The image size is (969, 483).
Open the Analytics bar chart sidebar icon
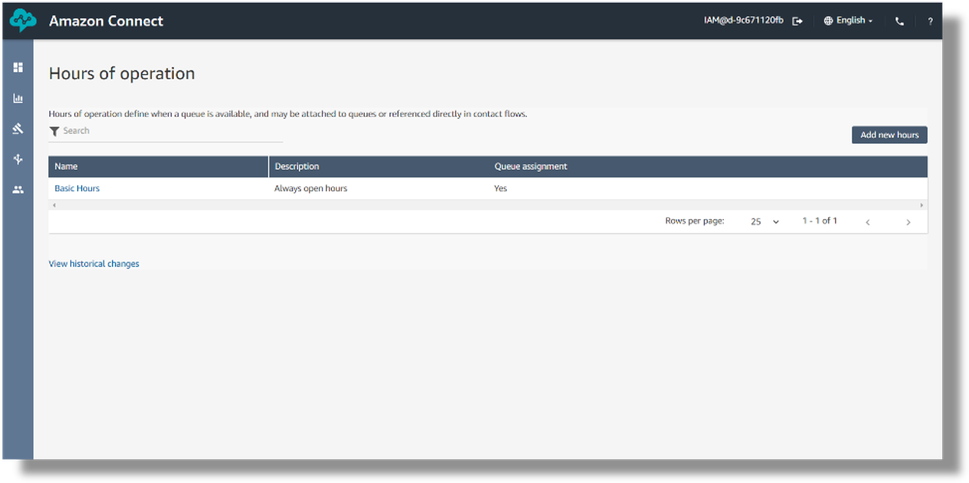click(x=17, y=99)
